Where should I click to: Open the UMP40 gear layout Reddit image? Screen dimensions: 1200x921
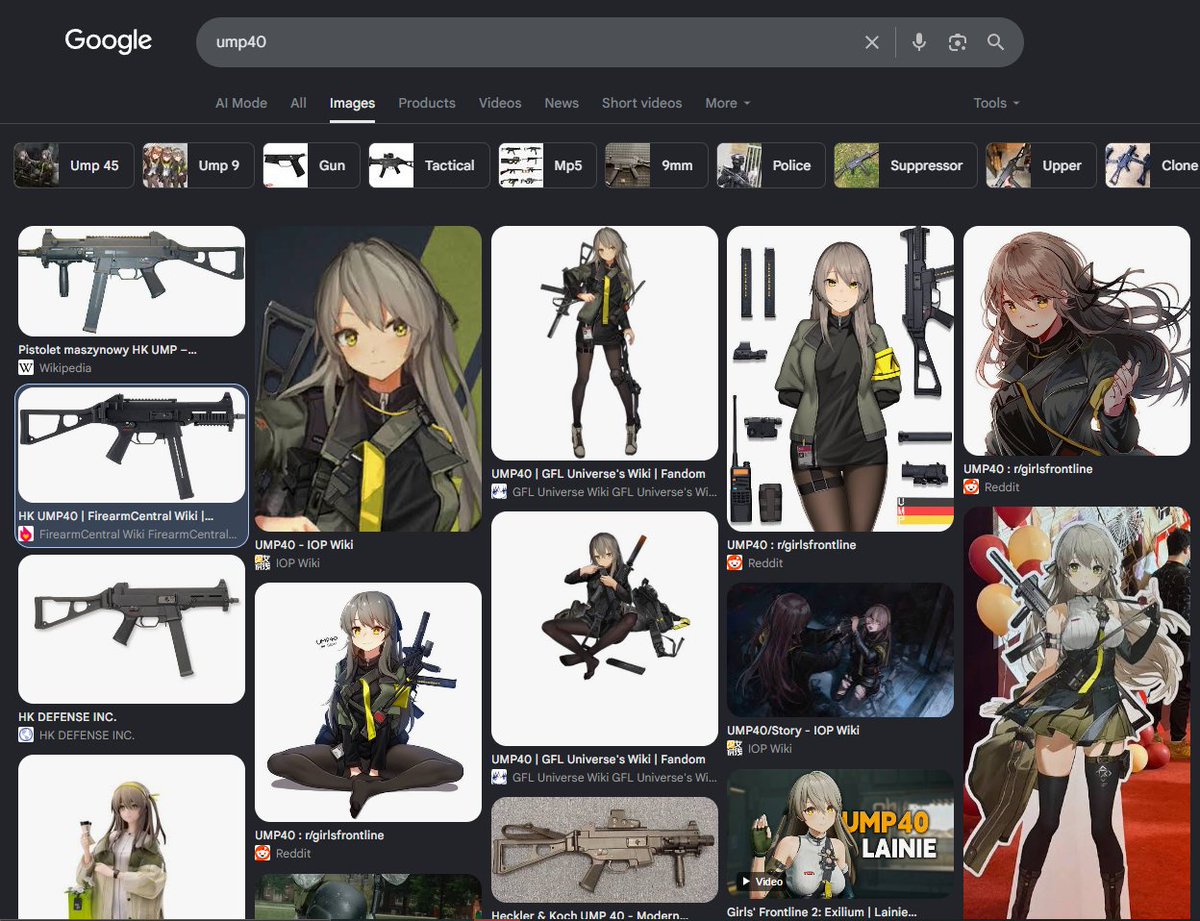click(840, 379)
